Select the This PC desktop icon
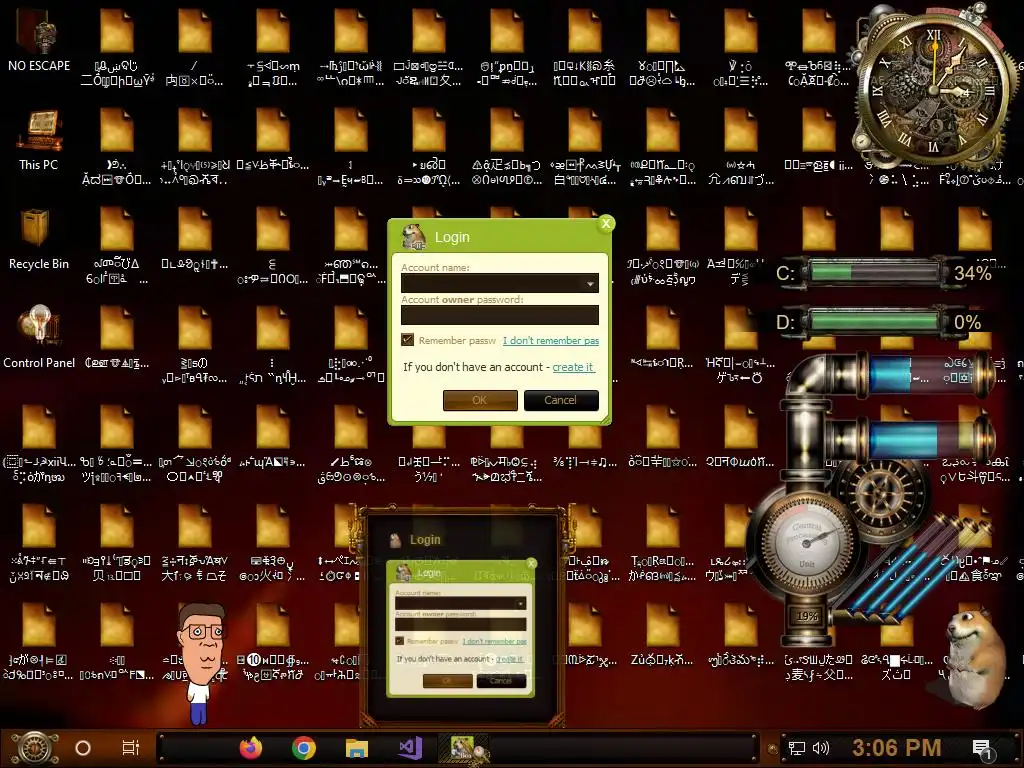The image size is (1024, 768). pyautogui.click(x=39, y=140)
